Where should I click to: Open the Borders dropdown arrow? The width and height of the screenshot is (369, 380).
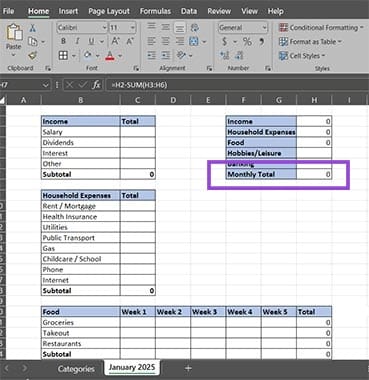pyautogui.click(x=74, y=56)
